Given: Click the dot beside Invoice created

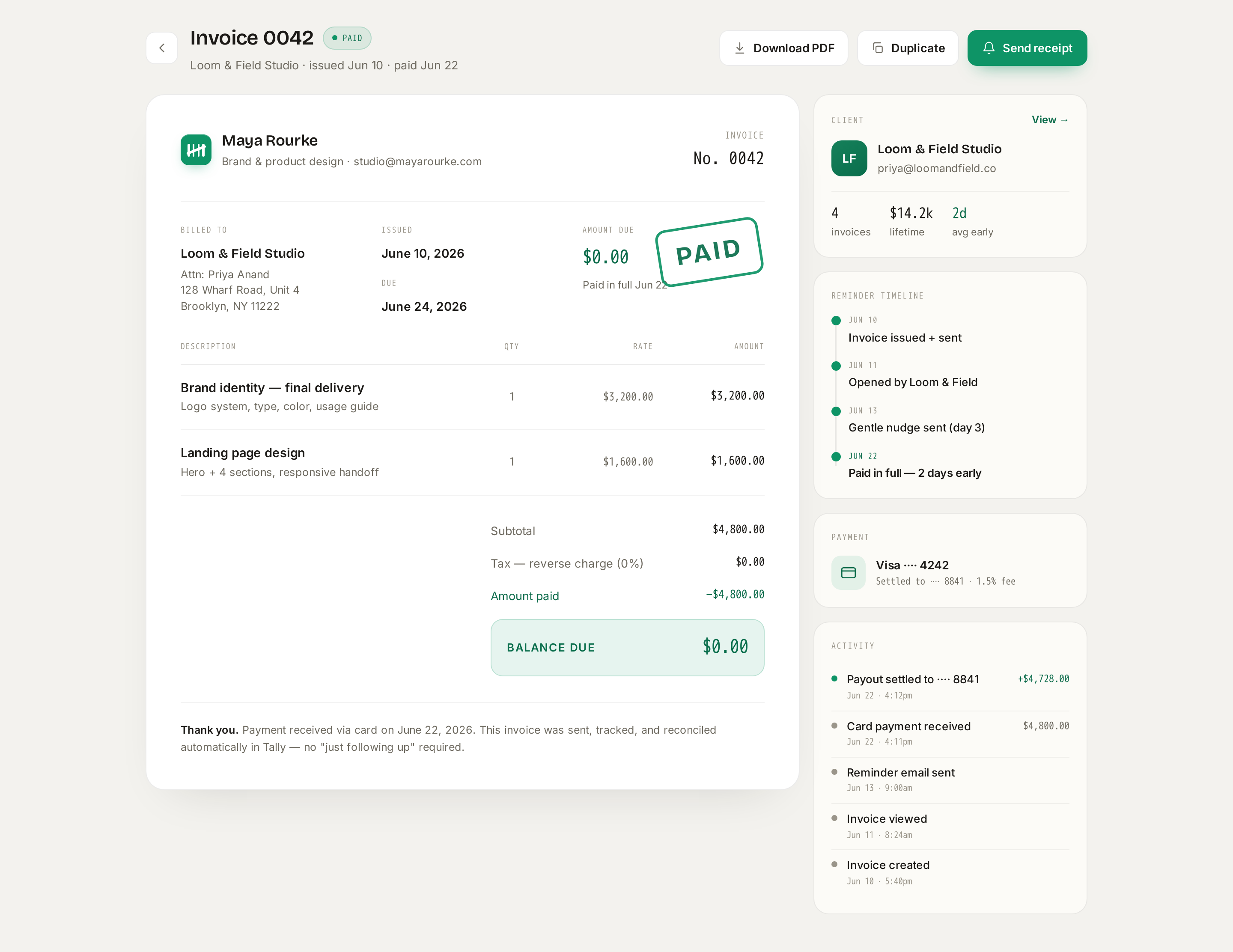Looking at the screenshot, I should pos(834,864).
